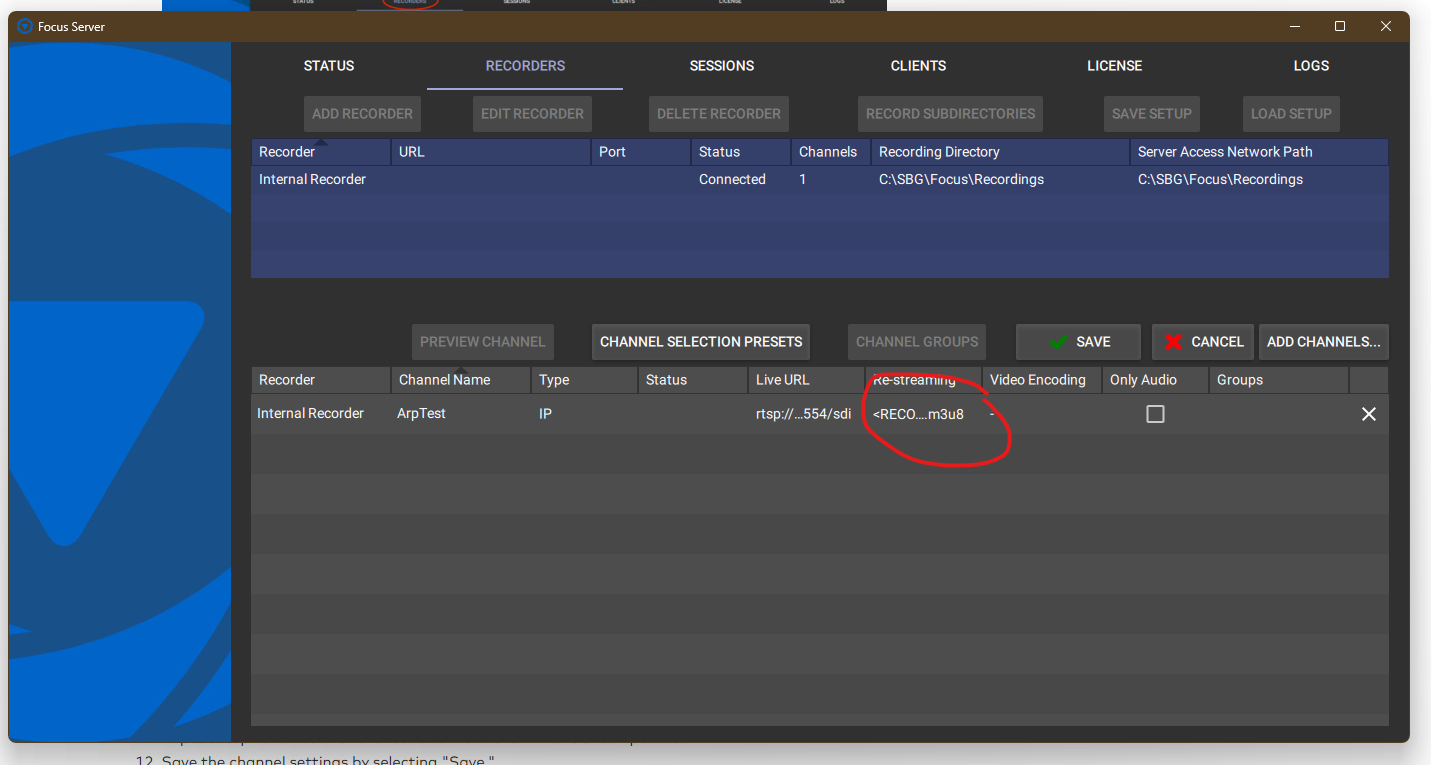
Task: Click the ADD RECORDER button
Action: tap(362, 113)
